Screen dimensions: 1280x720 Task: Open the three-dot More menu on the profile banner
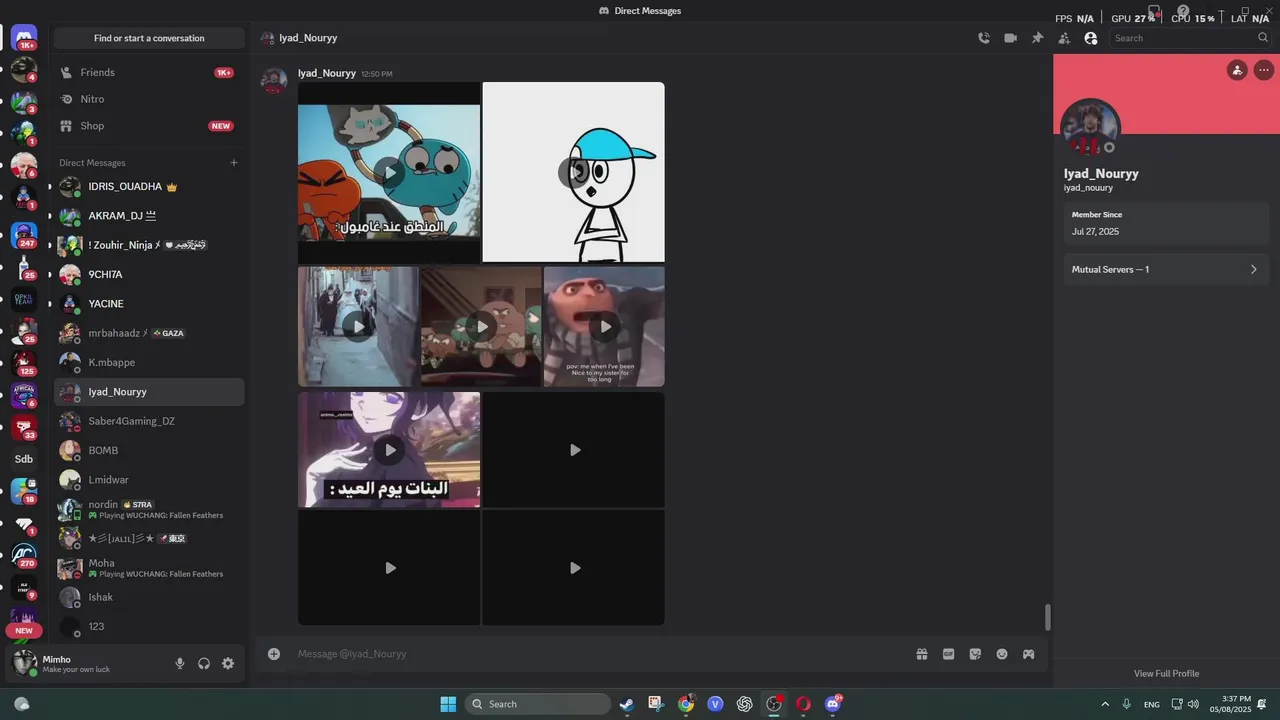click(x=1264, y=70)
